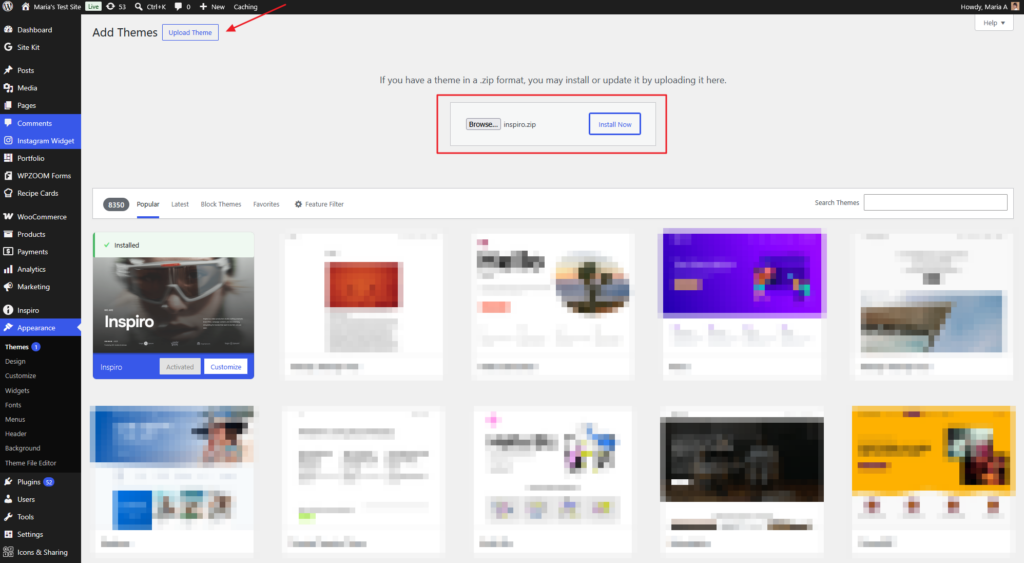Open Users in sidebar
The width and height of the screenshot is (1024, 563).
click(26, 499)
